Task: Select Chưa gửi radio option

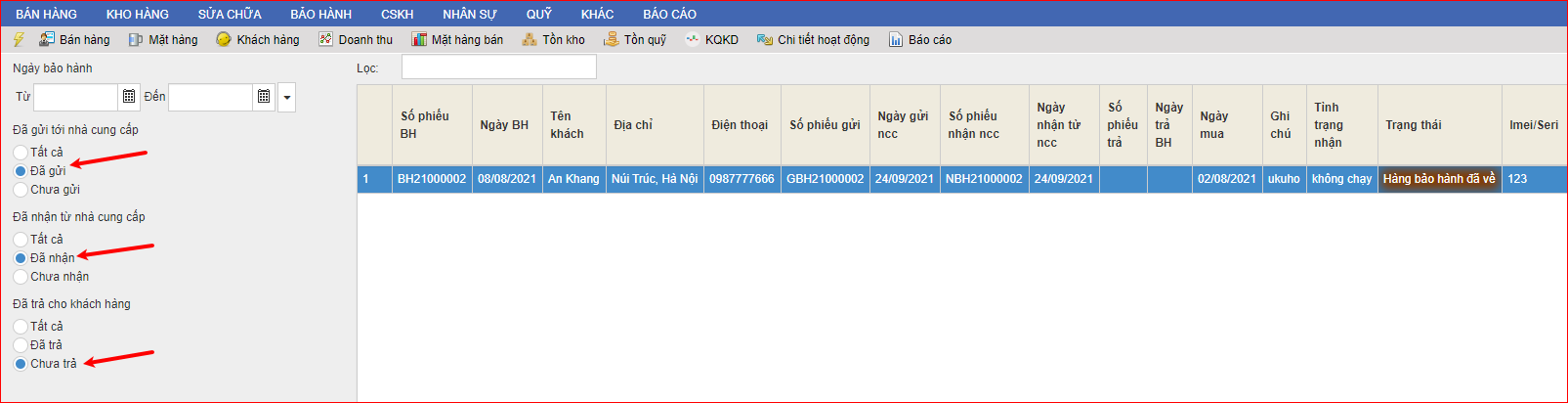Action: [x=21, y=190]
